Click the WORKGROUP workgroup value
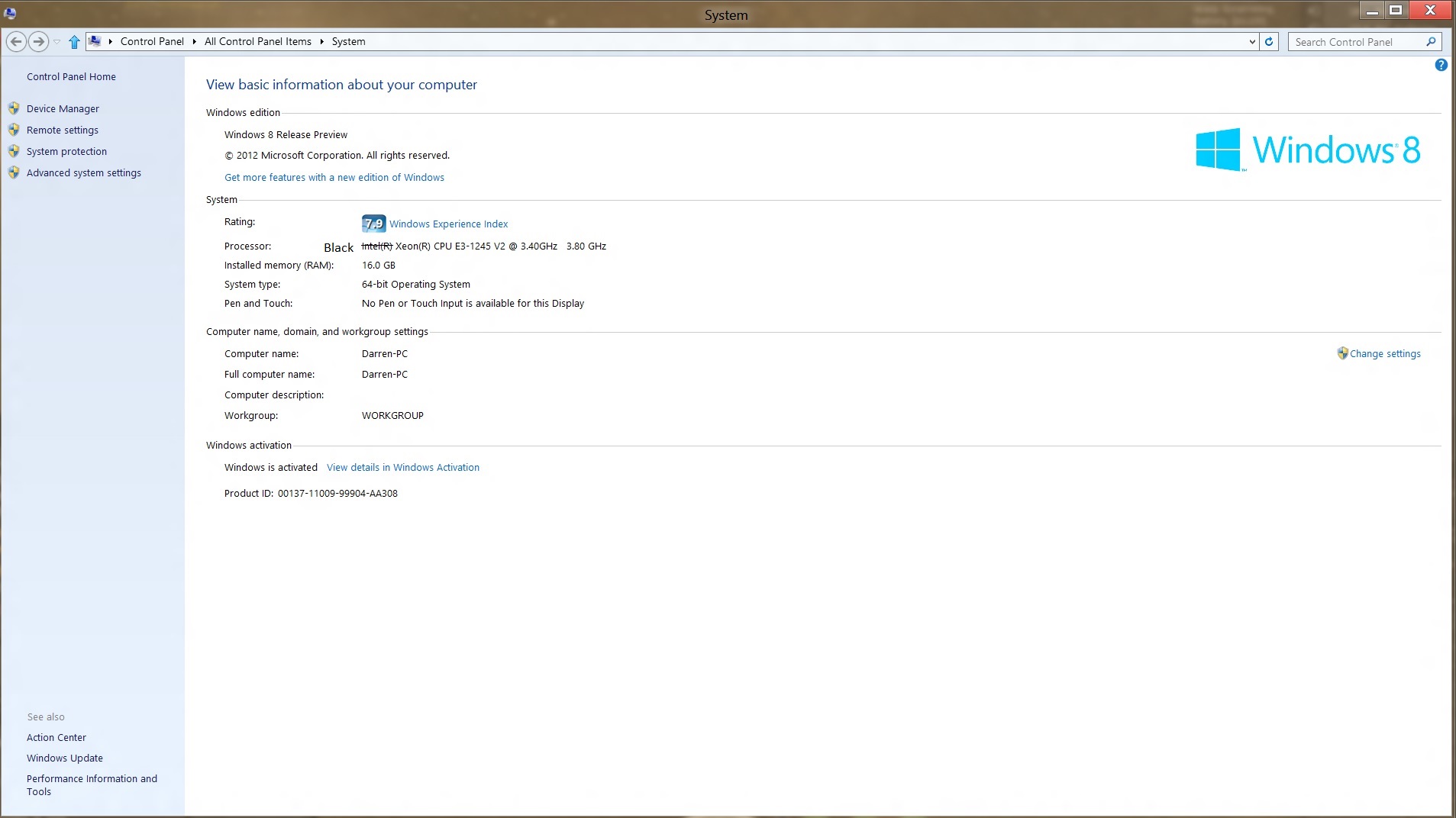This screenshot has height=818, width=1456. (x=392, y=416)
